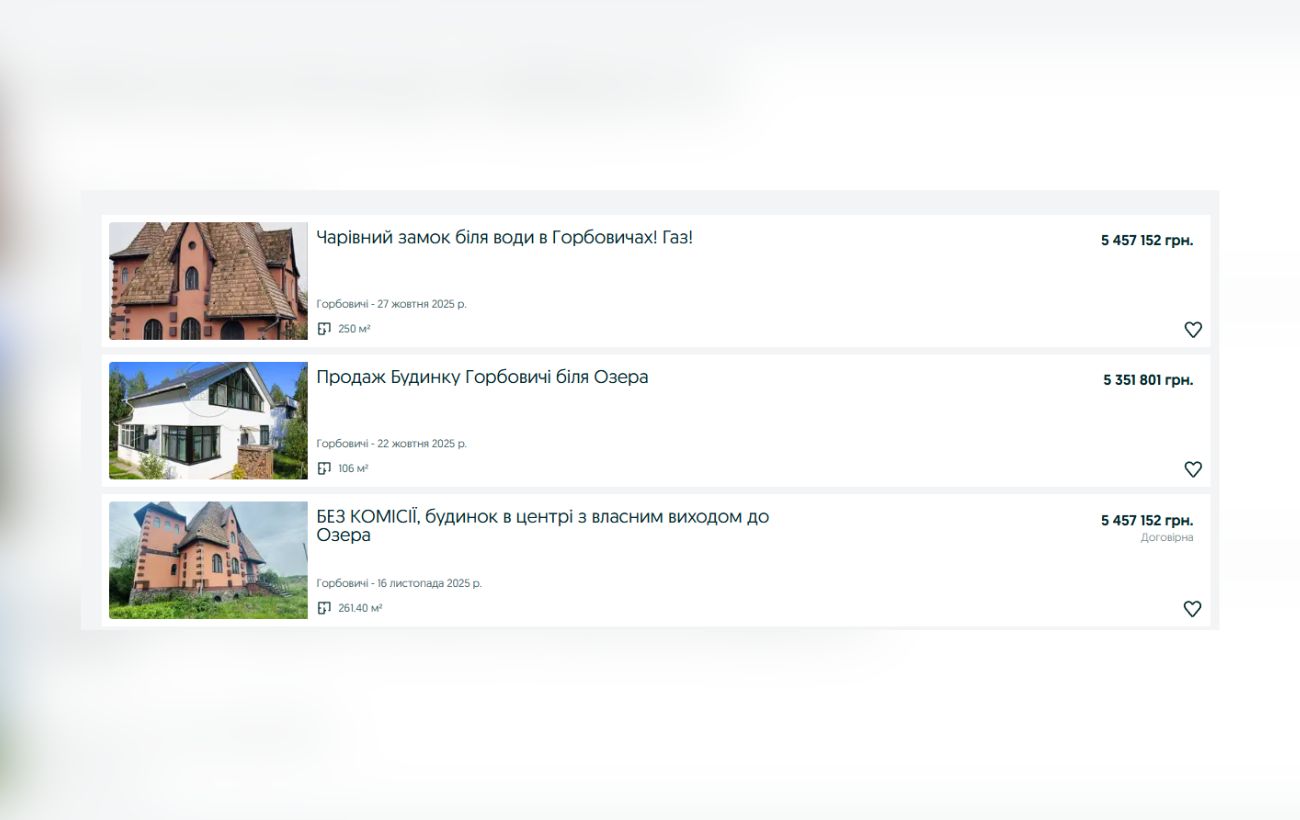
Task: Click the 5 351 801 грн. price
Action: (x=1147, y=380)
